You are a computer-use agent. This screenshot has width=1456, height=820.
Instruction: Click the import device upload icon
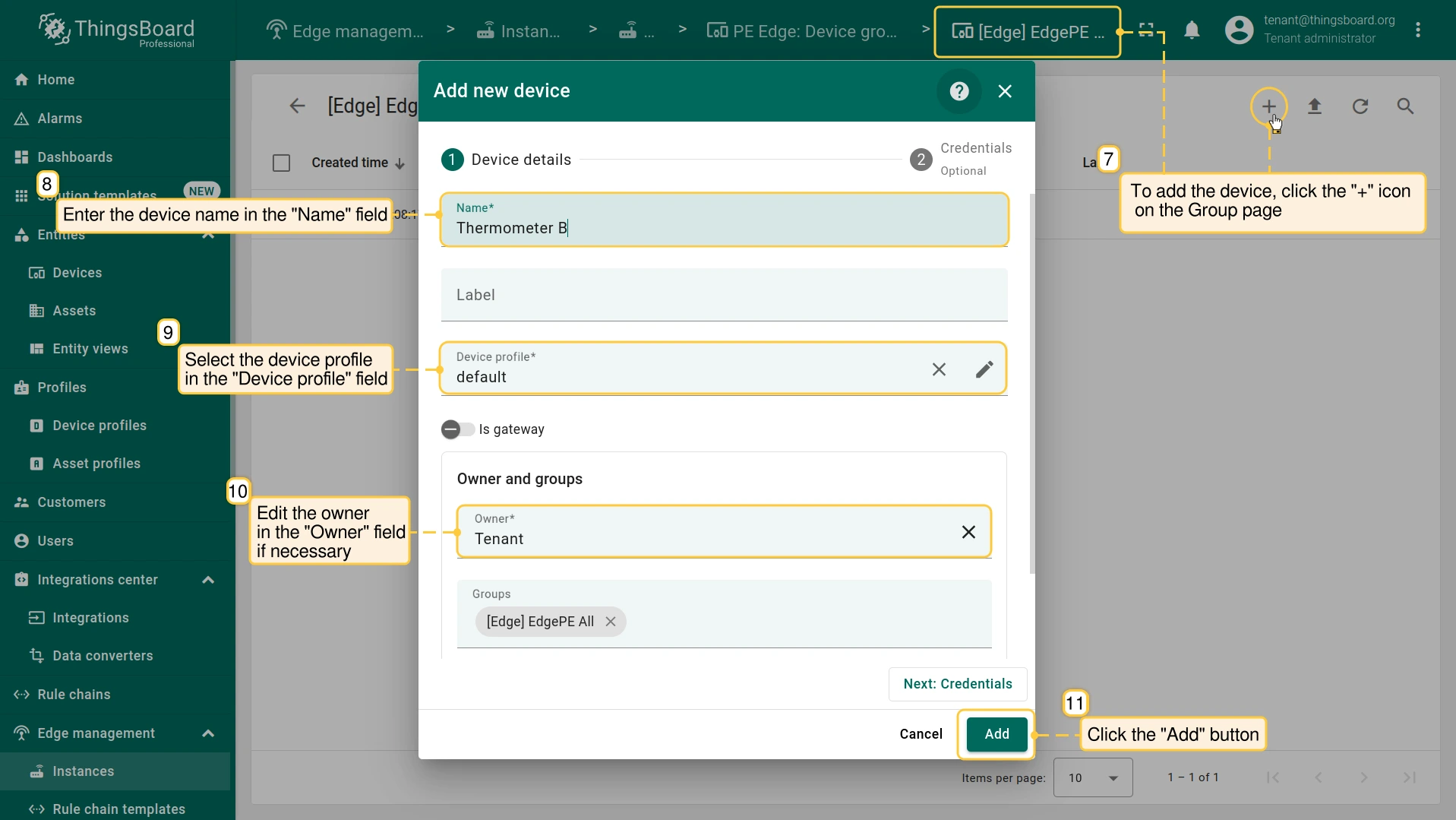[1314, 106]
